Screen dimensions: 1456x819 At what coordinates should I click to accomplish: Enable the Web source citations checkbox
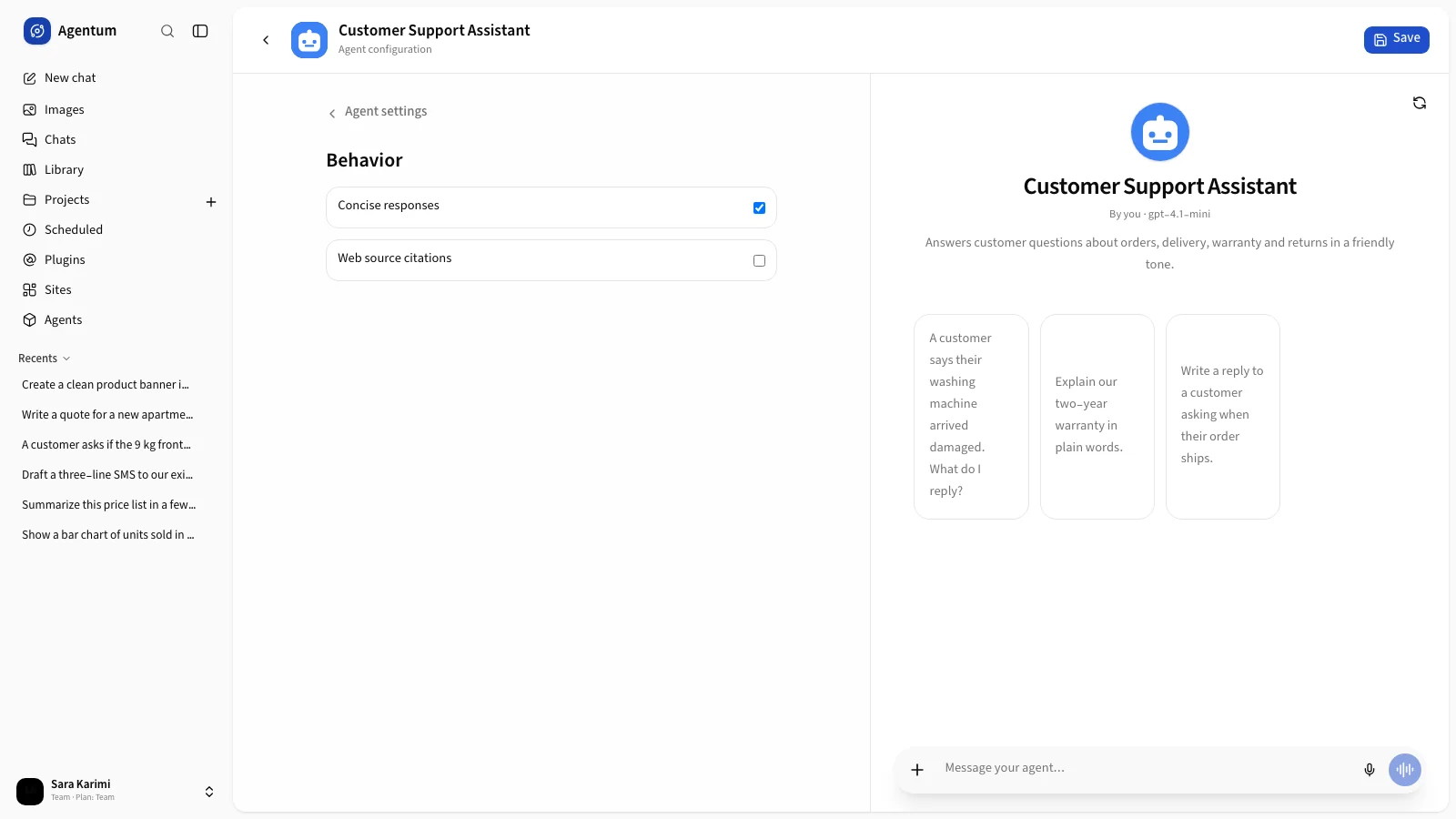(759, 261)
